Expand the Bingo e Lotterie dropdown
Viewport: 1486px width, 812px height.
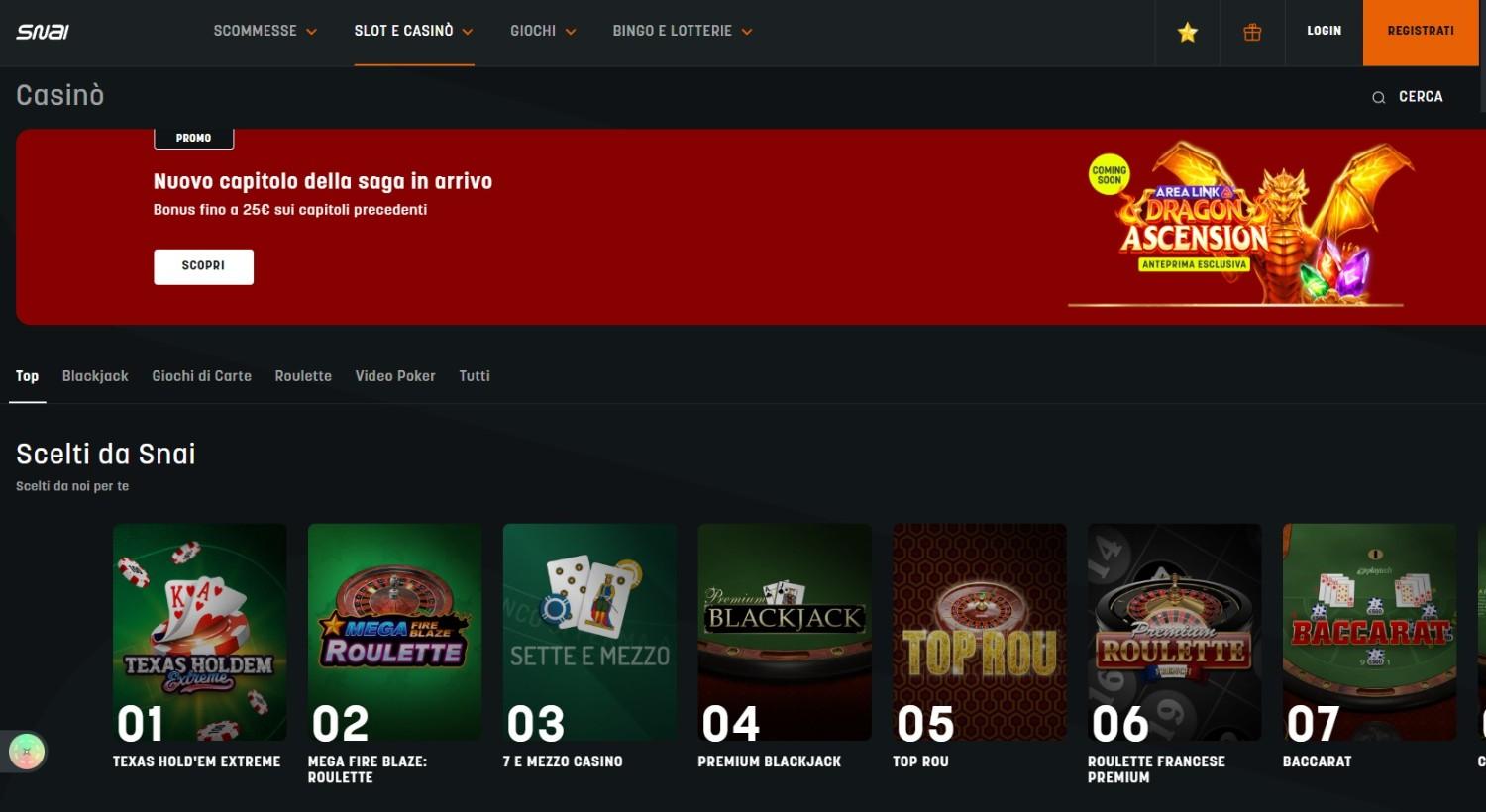point(682,32)
